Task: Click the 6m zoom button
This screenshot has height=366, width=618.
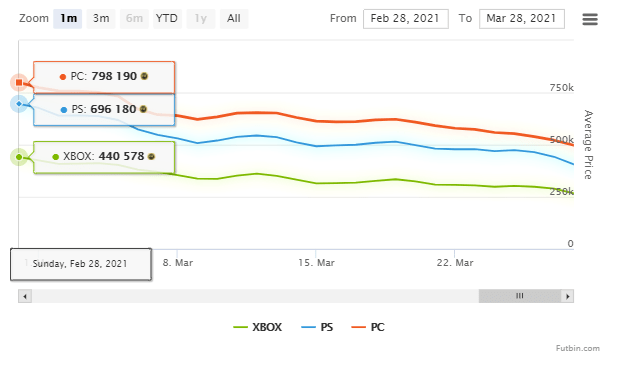Action: [134, 19]
